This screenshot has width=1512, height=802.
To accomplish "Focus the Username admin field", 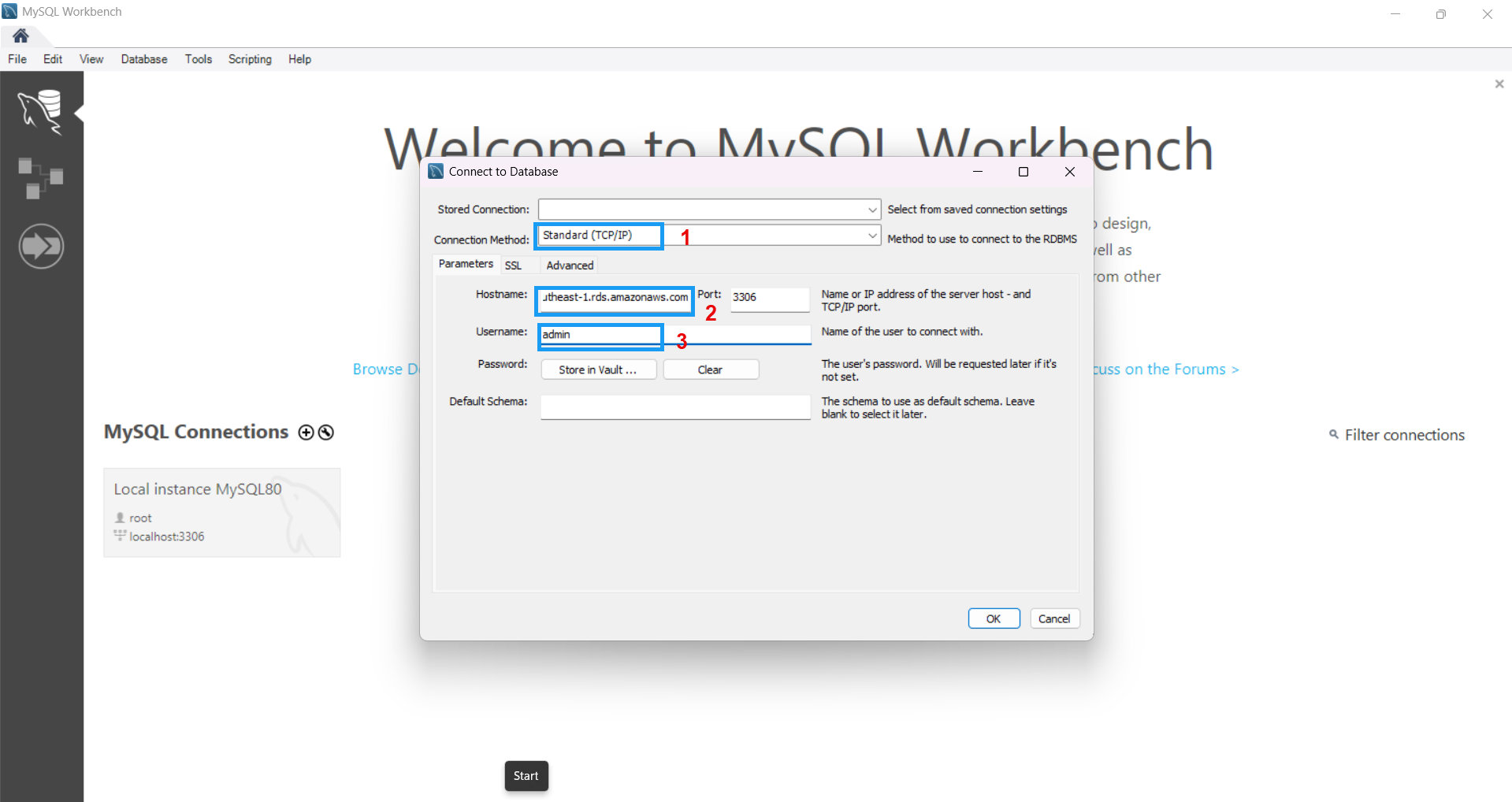I will [675, 335].
